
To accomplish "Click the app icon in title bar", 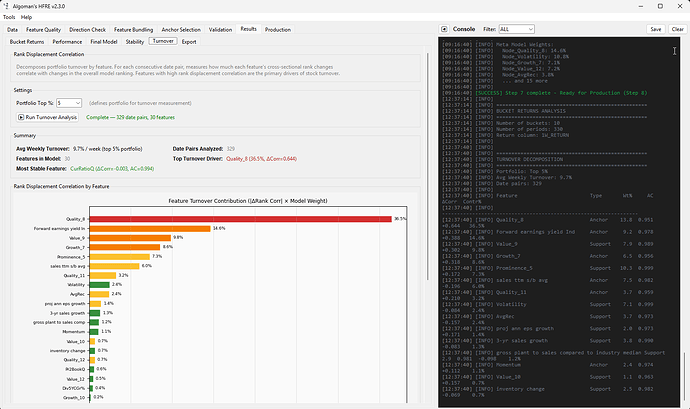I will point(6,6).
